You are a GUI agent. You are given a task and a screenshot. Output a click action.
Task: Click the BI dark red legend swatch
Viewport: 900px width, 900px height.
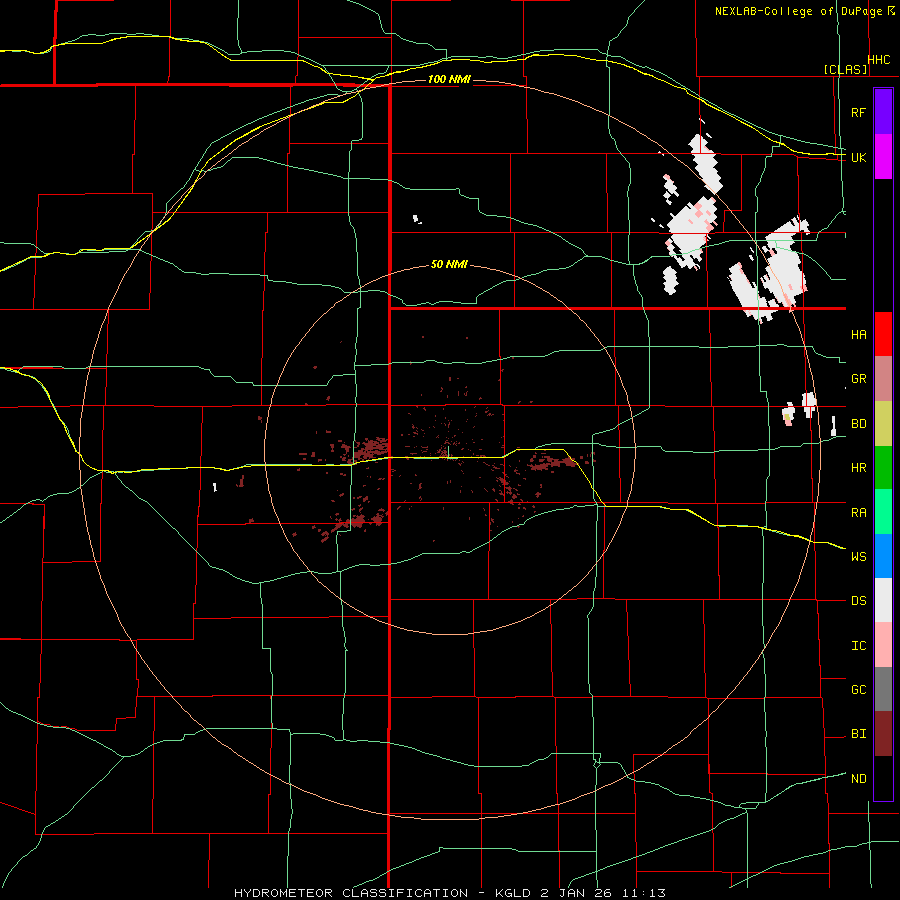tap(883, 734)
